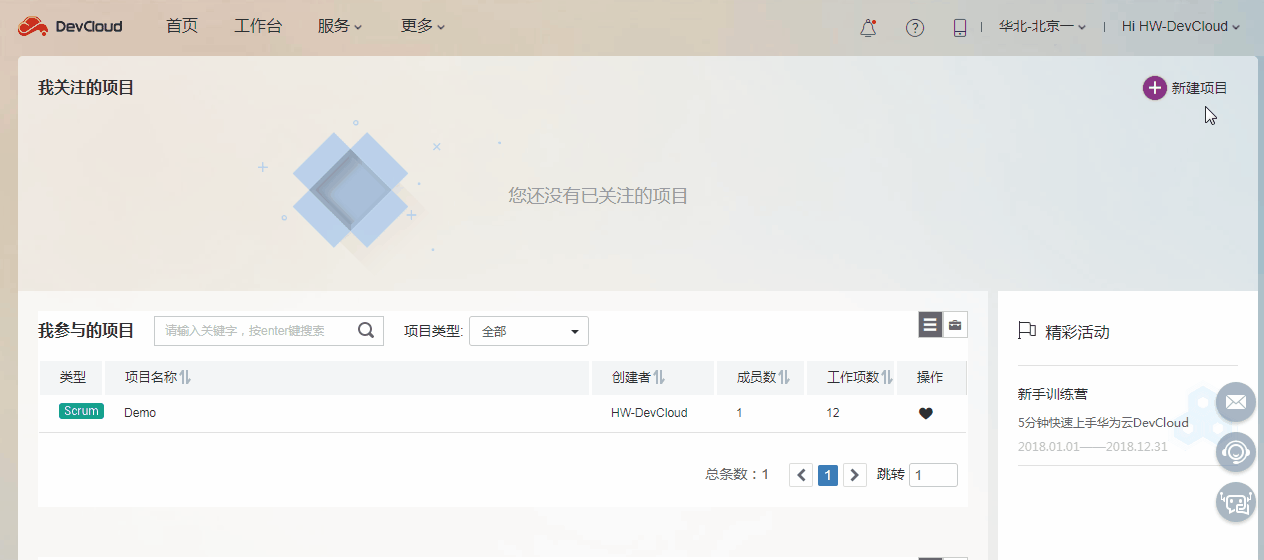
Task: Select page 1 button
Action: point(828,475)
